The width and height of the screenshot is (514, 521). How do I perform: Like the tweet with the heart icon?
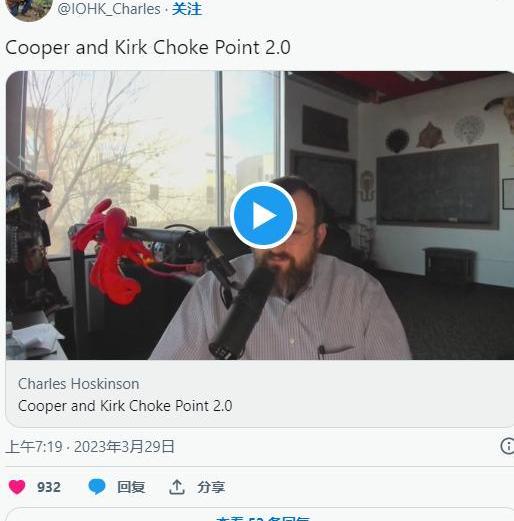[17, 487]
